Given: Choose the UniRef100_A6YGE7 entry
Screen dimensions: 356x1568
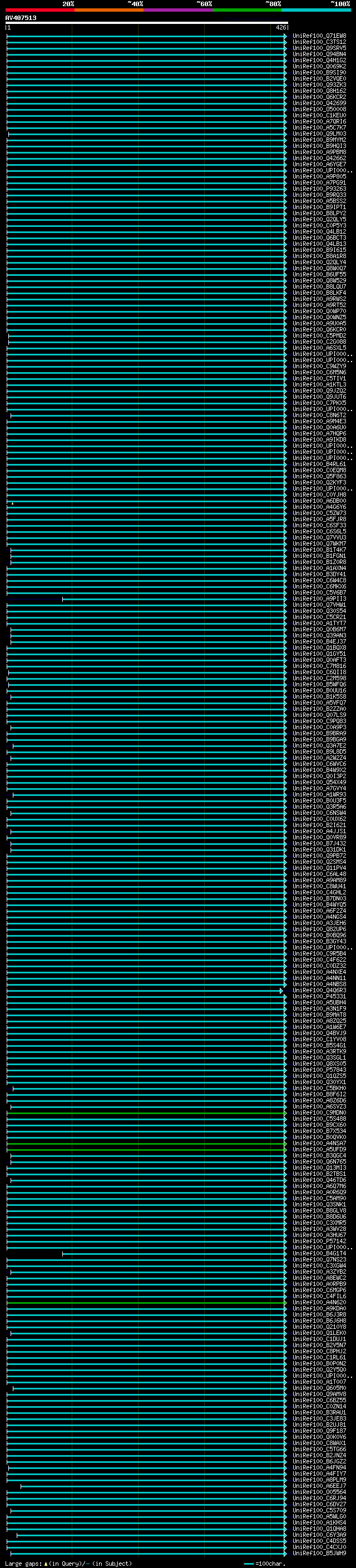Looking at the screenshot, I should (319, 164).
